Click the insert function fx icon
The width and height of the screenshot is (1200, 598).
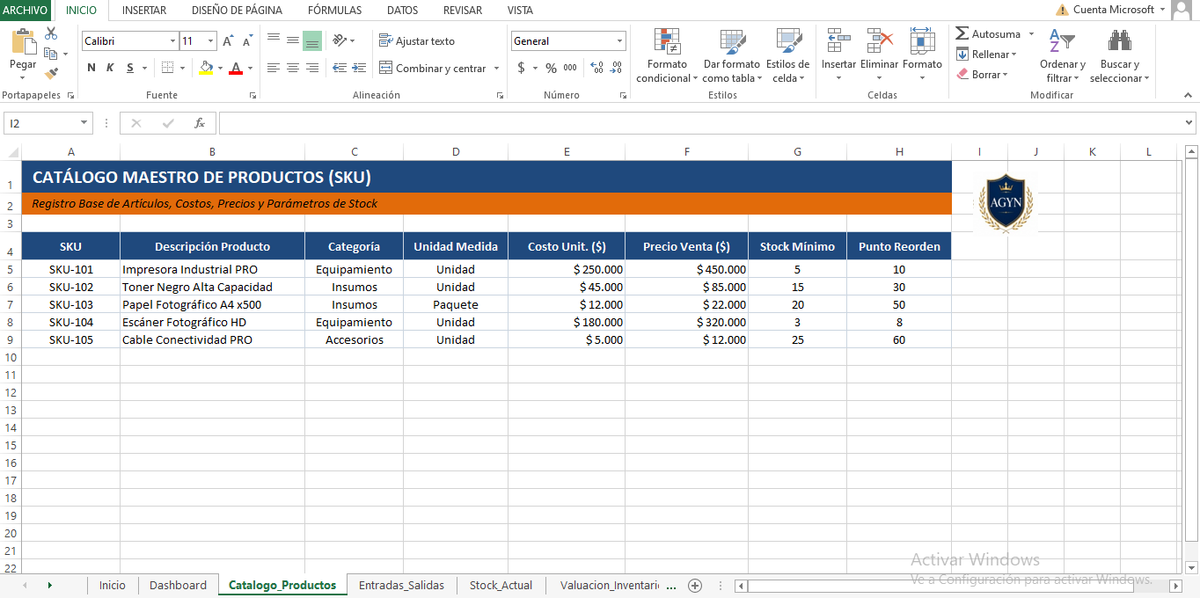point(200,123)
